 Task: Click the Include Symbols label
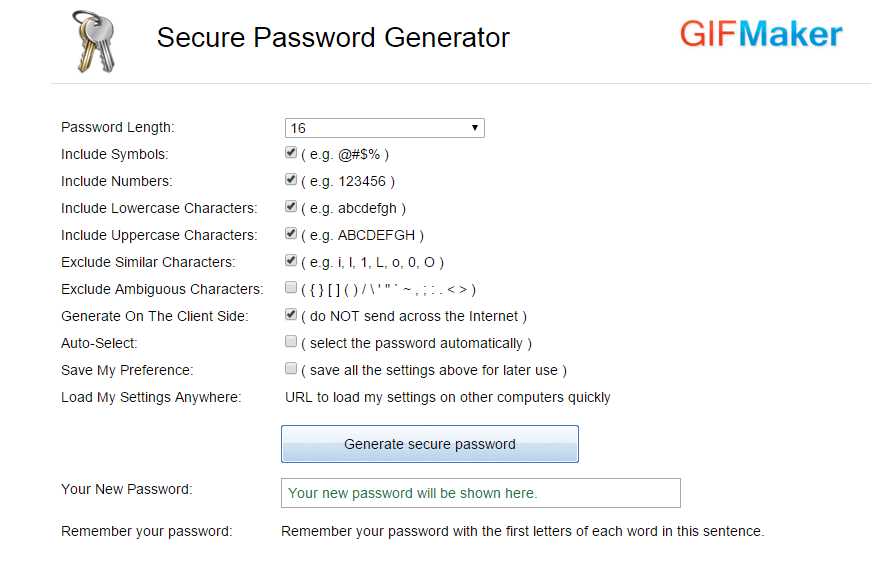tap(114, 154)
